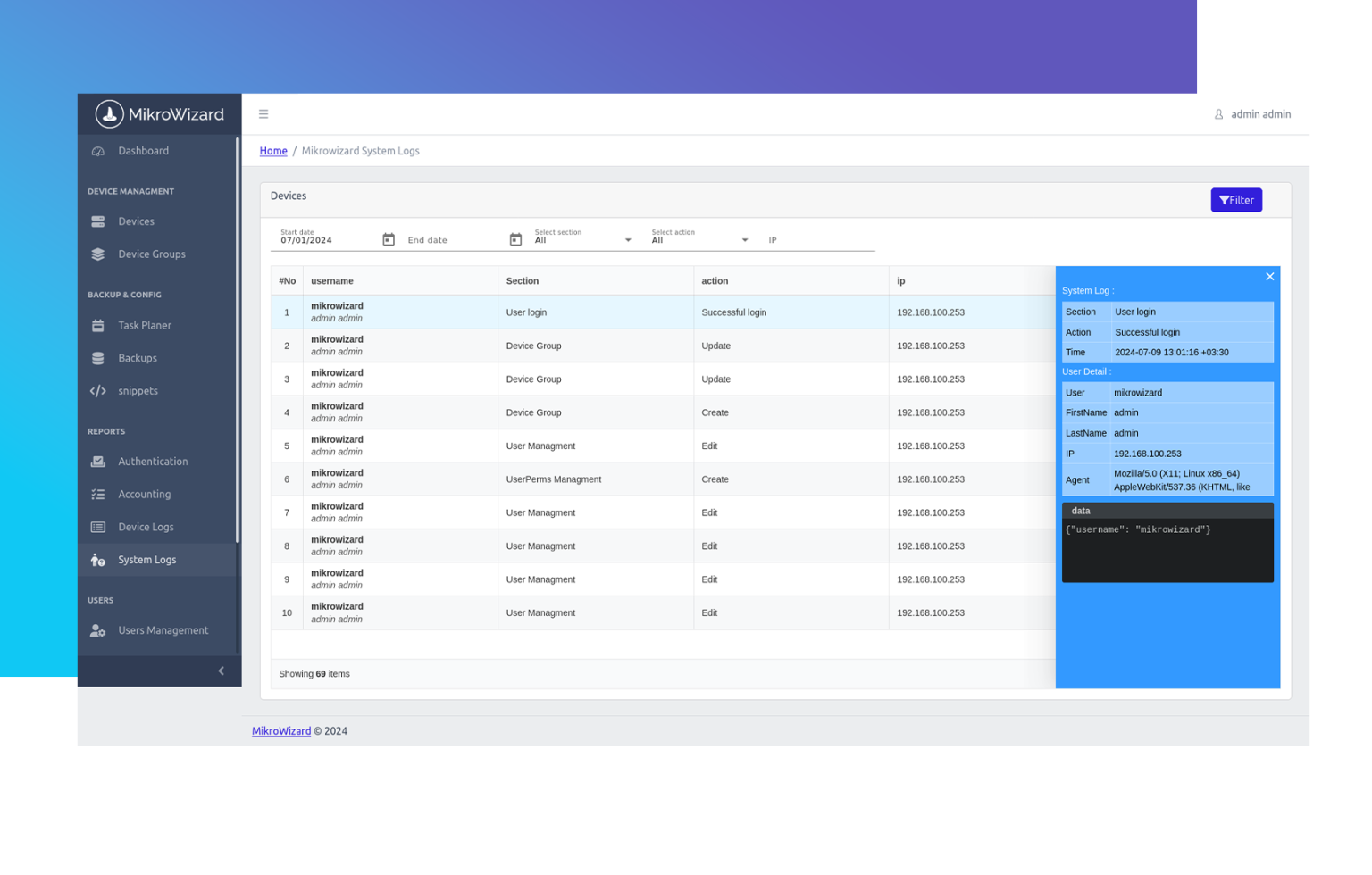Screen dimensions: 1372x875
Task: Select the Users Management icon
Action: pyautogui.click(x=98, y=630)
